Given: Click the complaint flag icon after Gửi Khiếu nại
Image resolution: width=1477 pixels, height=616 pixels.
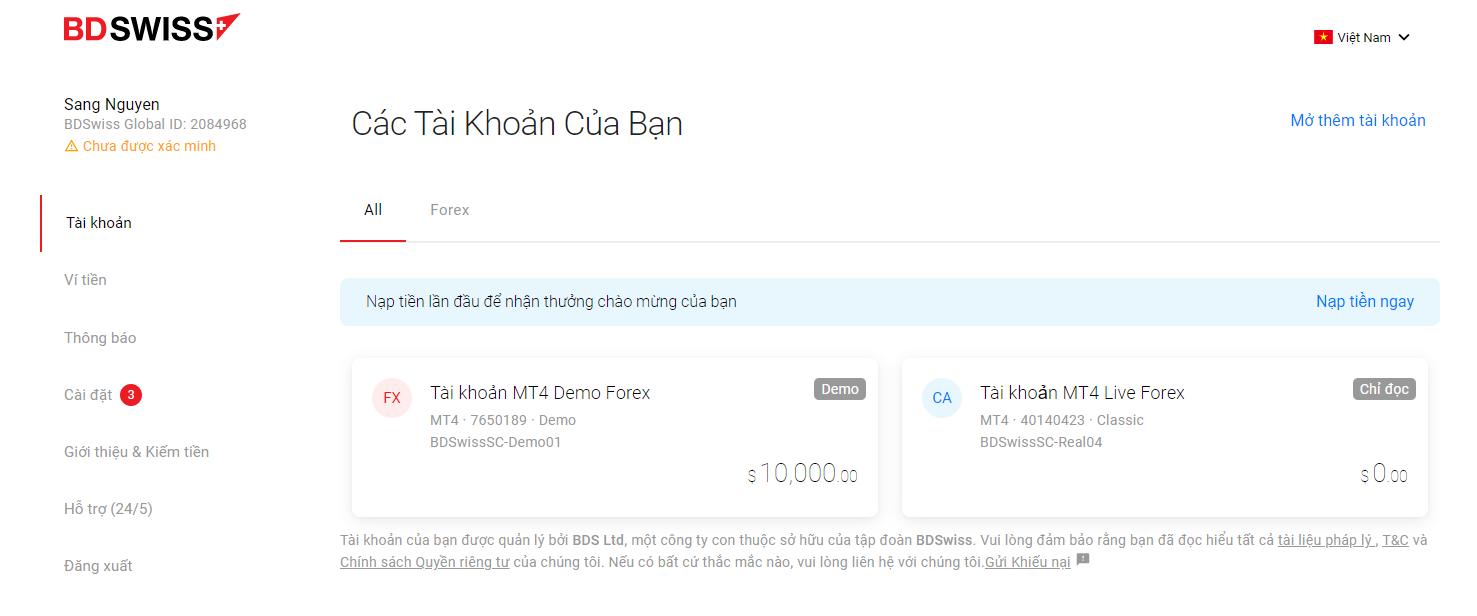Looking at the screenshot, I should click(1083, 561).
